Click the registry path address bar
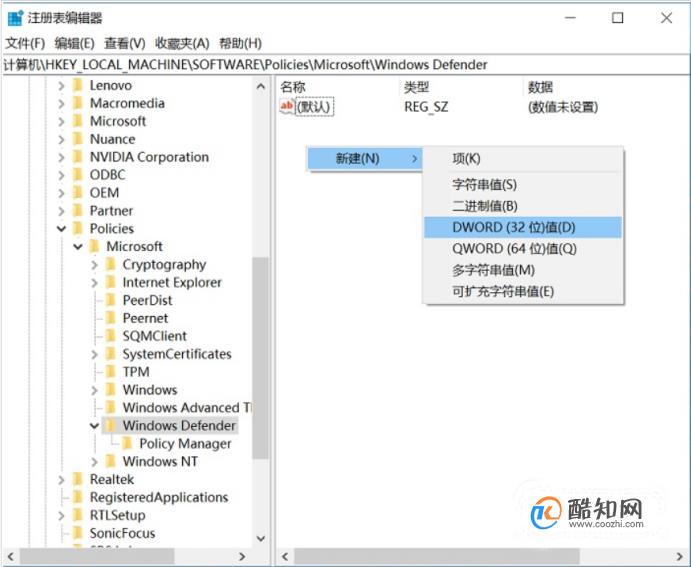The height and width of the screenshot is (567, 691). click(346, 65)
